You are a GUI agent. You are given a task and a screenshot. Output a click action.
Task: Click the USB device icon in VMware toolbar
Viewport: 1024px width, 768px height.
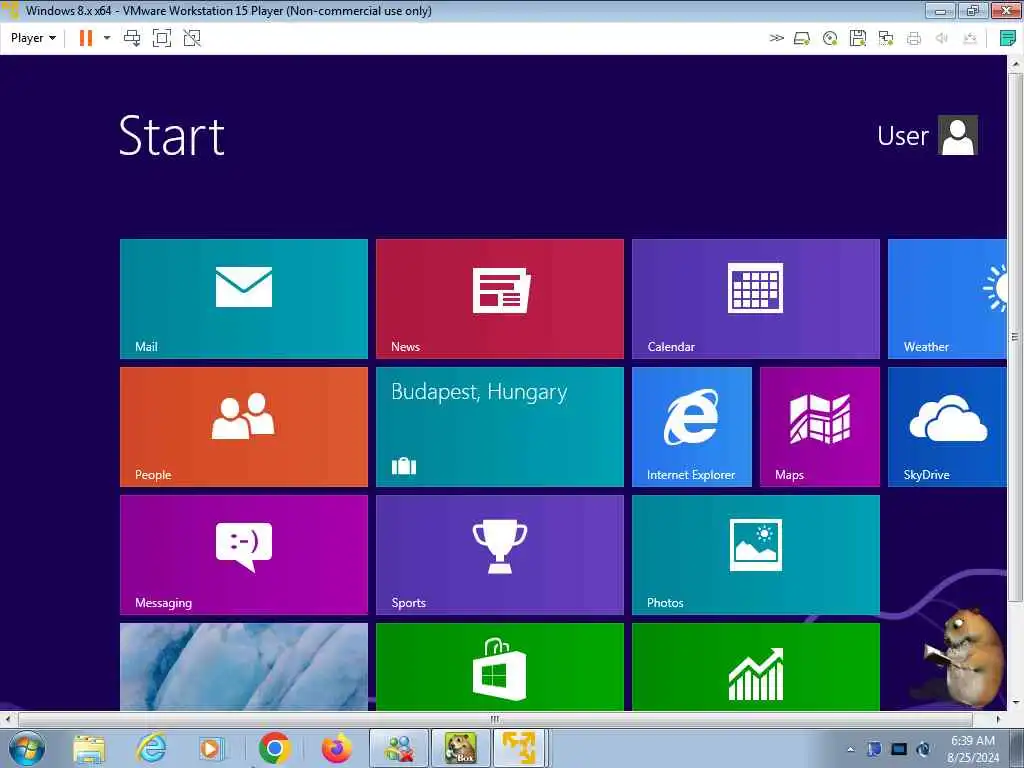click(x=970, y=39)
